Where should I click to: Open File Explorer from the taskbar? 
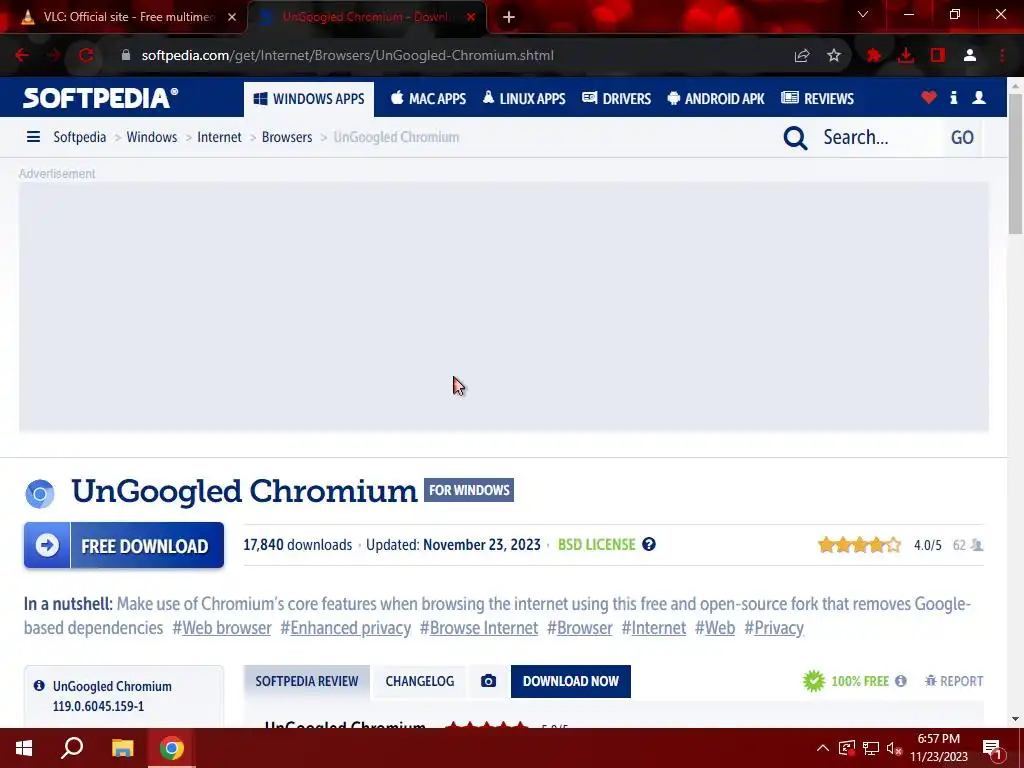122,748
